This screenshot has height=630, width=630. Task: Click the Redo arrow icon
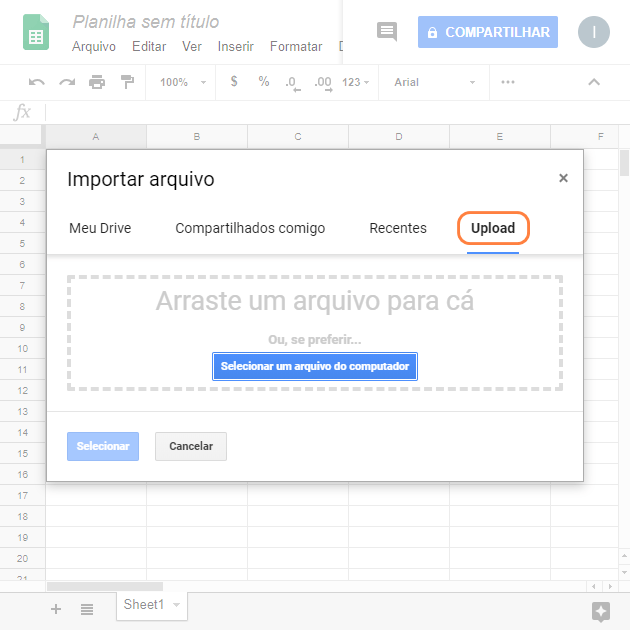[x=67, y=82]
